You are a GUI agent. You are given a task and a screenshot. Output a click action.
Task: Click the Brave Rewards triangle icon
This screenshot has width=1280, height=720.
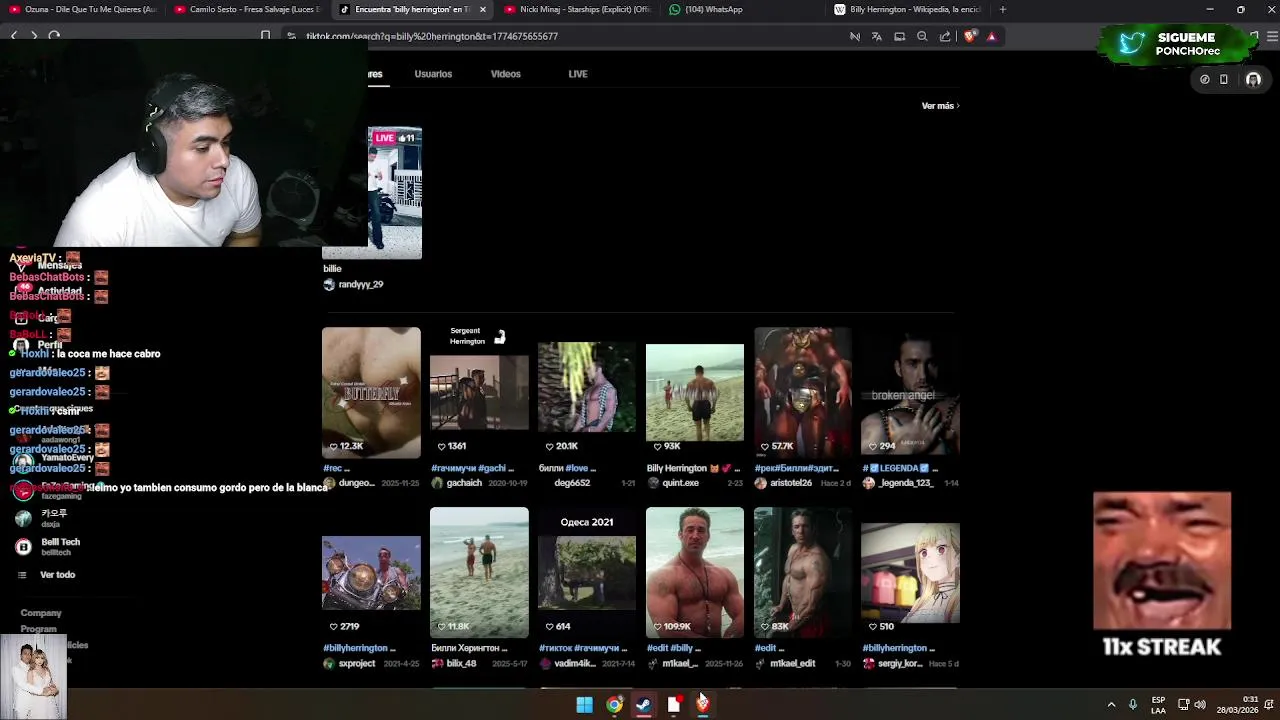992,36
